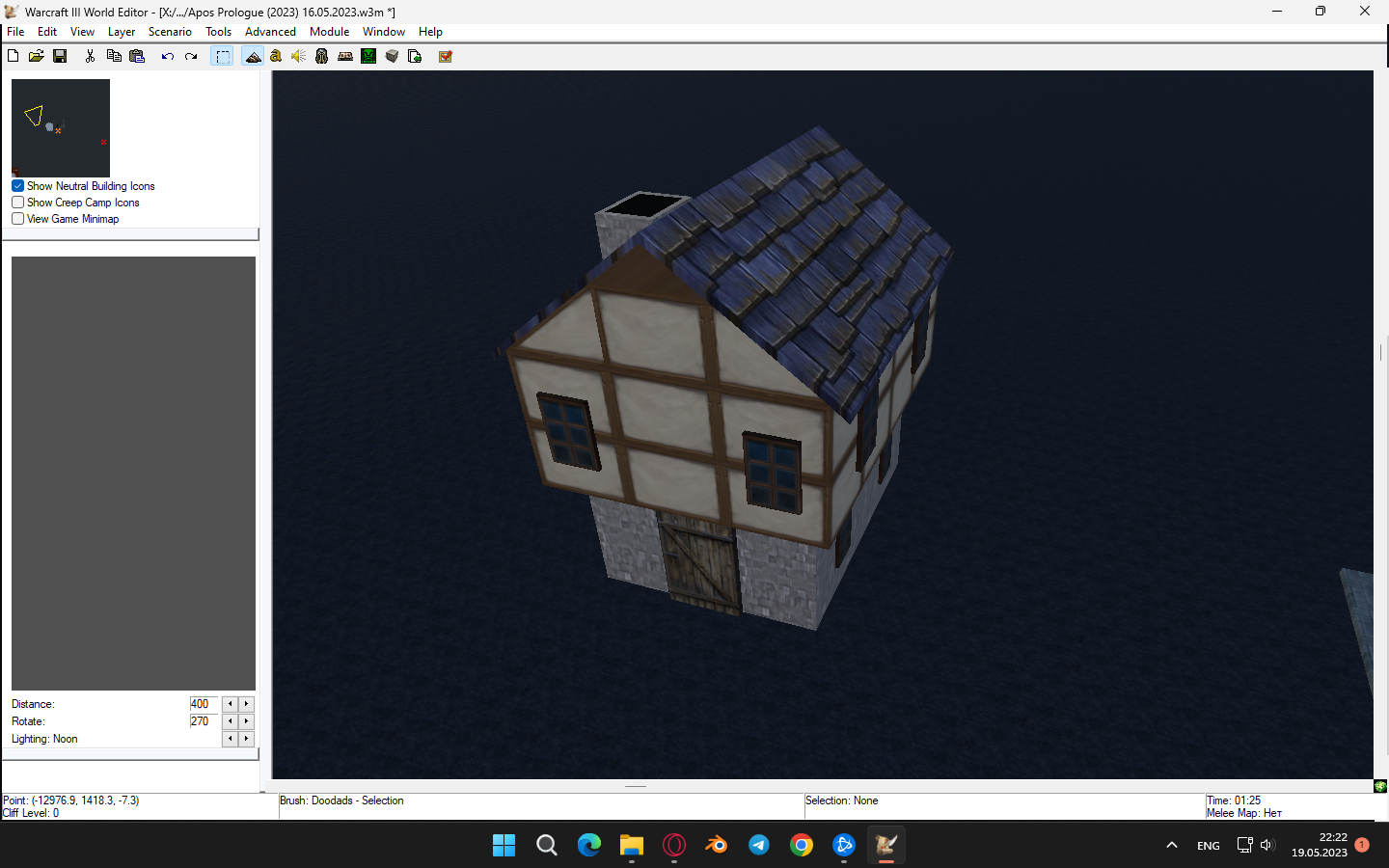This screenshot has width=1389, height=868.
Task: Open the Tools menu
Action: coord(219,32)
